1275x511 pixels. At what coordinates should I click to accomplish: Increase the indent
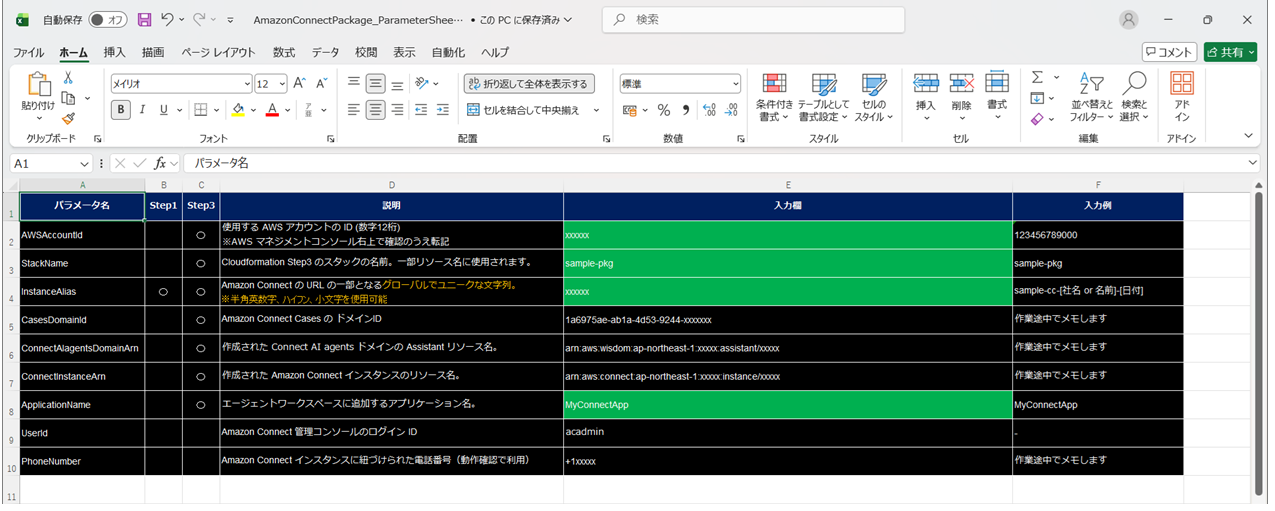(x=443, y=110)
